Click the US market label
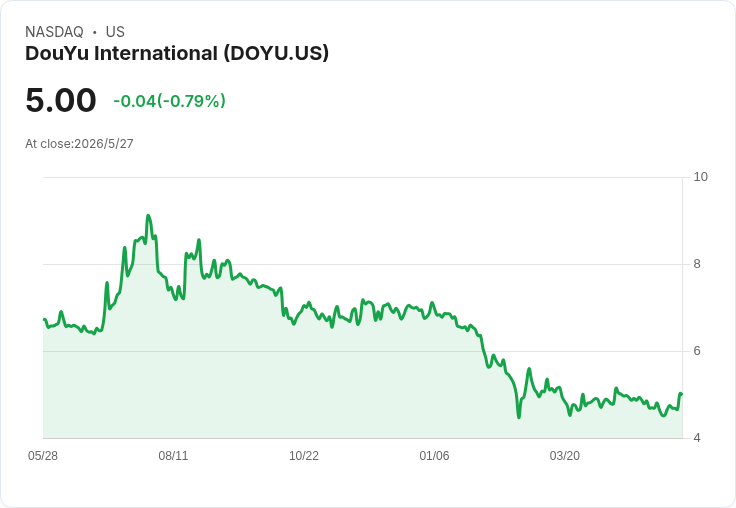This screenshot has width=736, height=508. click(115, 32)
